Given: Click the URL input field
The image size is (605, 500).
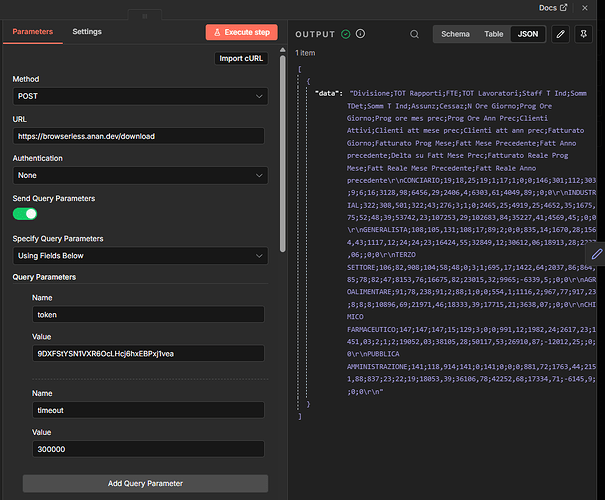Looking at the screenshot, I should point(138,136).
